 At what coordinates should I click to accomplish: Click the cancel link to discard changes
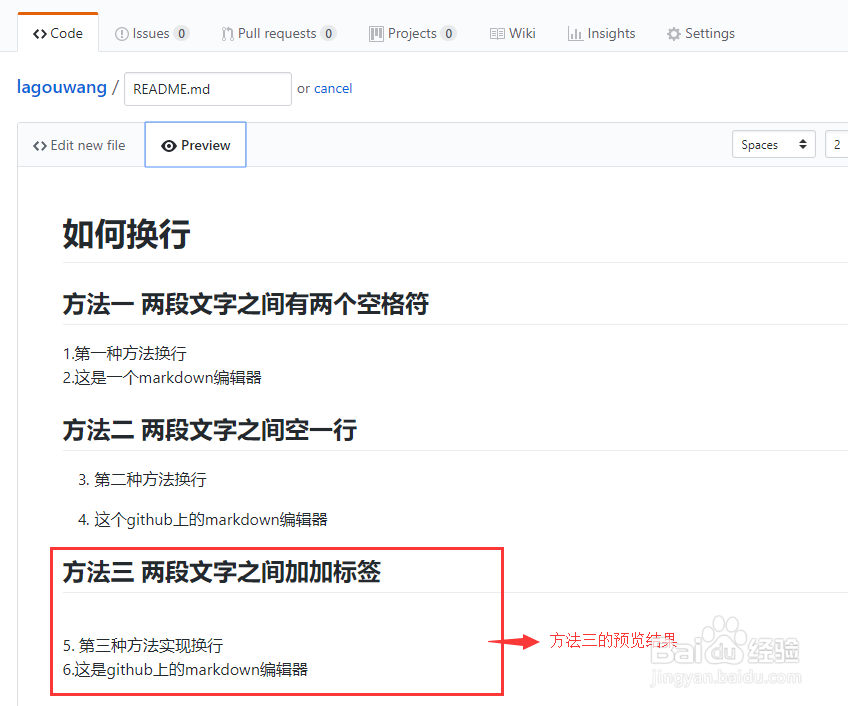332,88
